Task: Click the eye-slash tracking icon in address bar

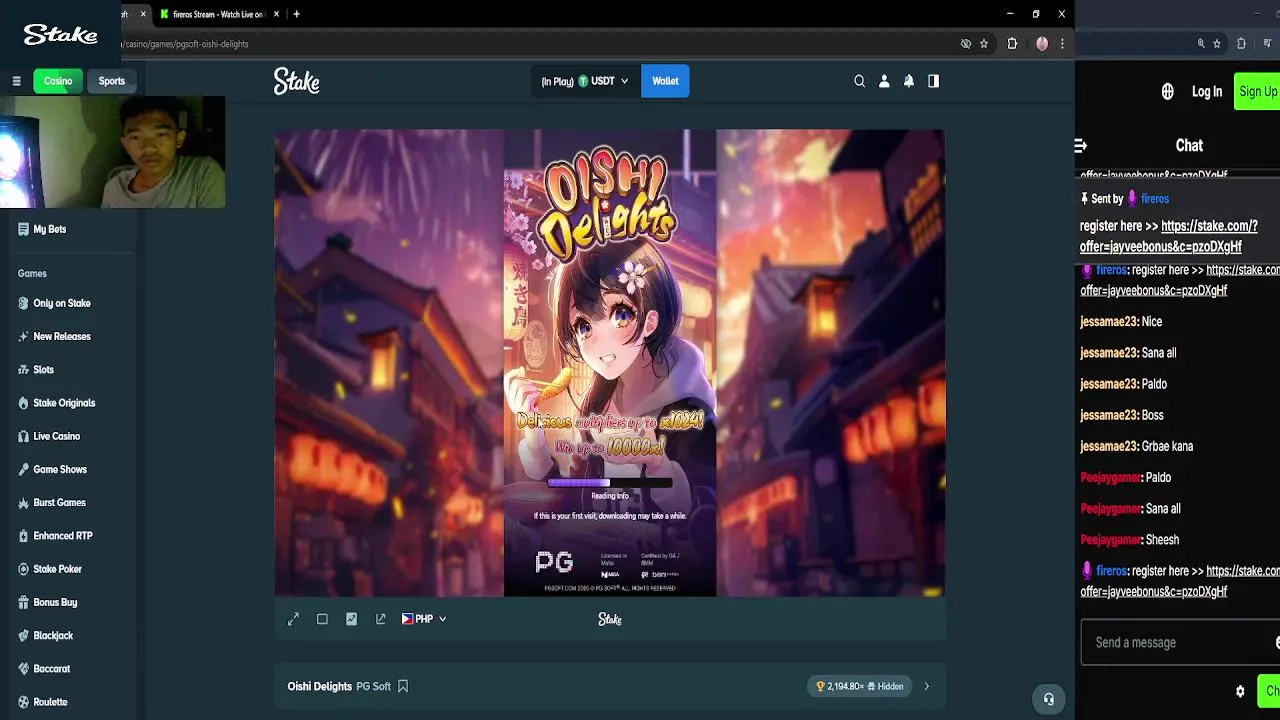Action: [x=965, y=44]
